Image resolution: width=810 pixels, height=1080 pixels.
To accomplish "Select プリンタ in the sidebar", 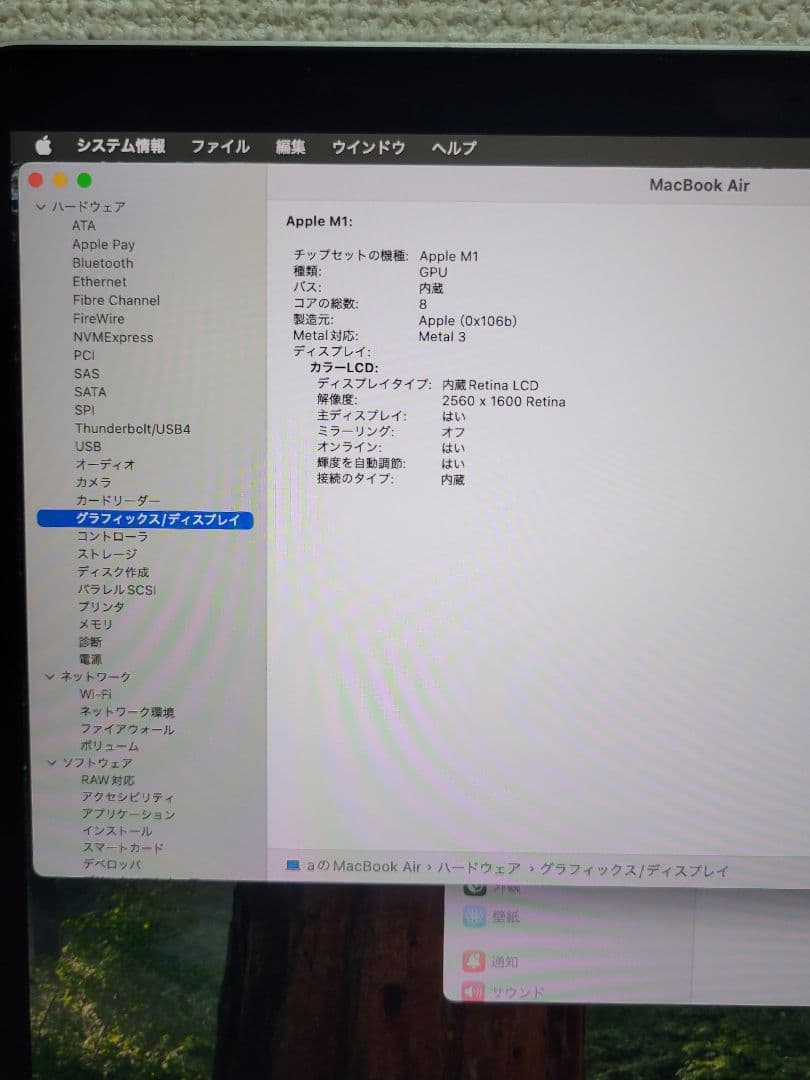I will pyautogui.click(x=101, y=607).
